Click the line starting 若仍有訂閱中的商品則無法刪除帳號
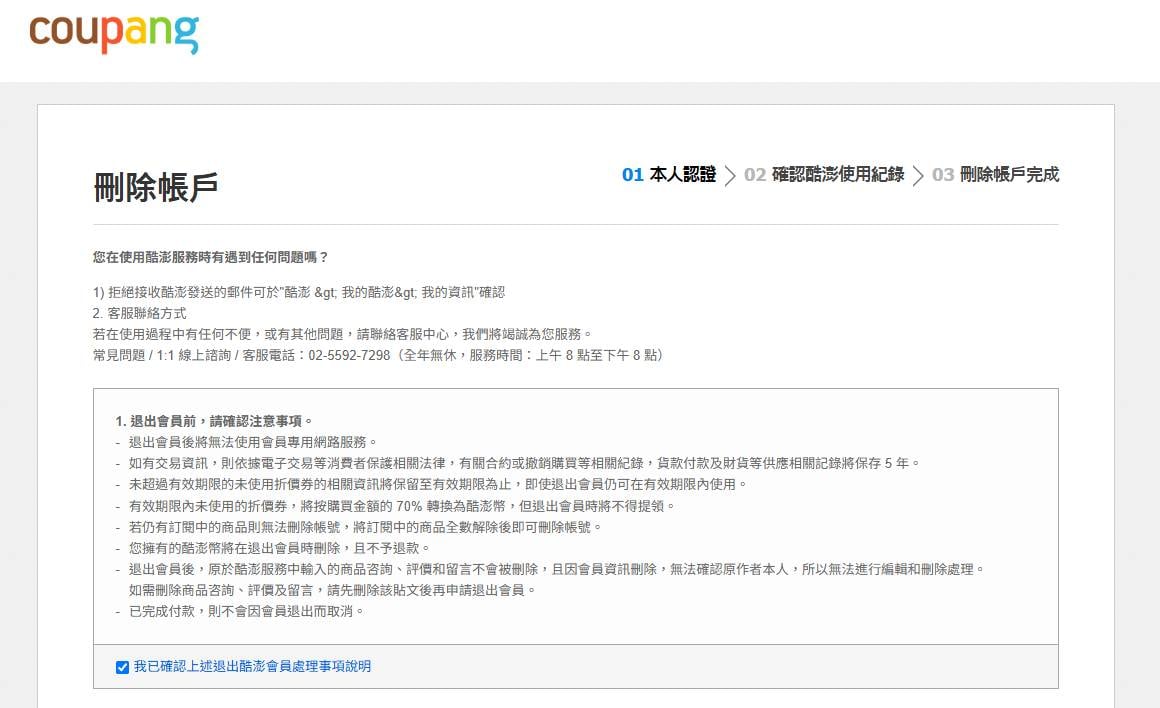Viewport: 1160px width, 708px height. [x=365, y=527]
